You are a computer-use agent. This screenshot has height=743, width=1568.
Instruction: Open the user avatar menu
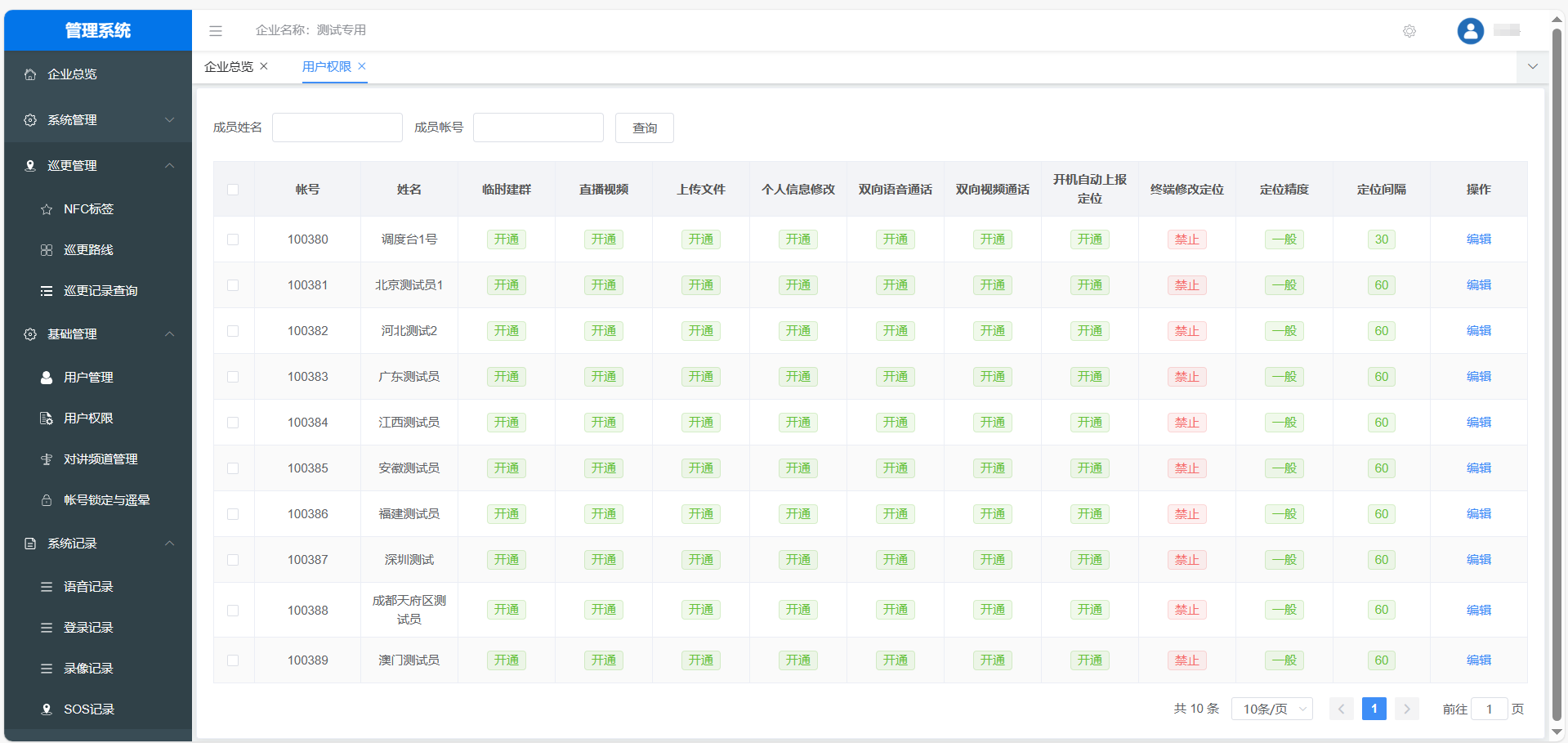(1469, 30)
